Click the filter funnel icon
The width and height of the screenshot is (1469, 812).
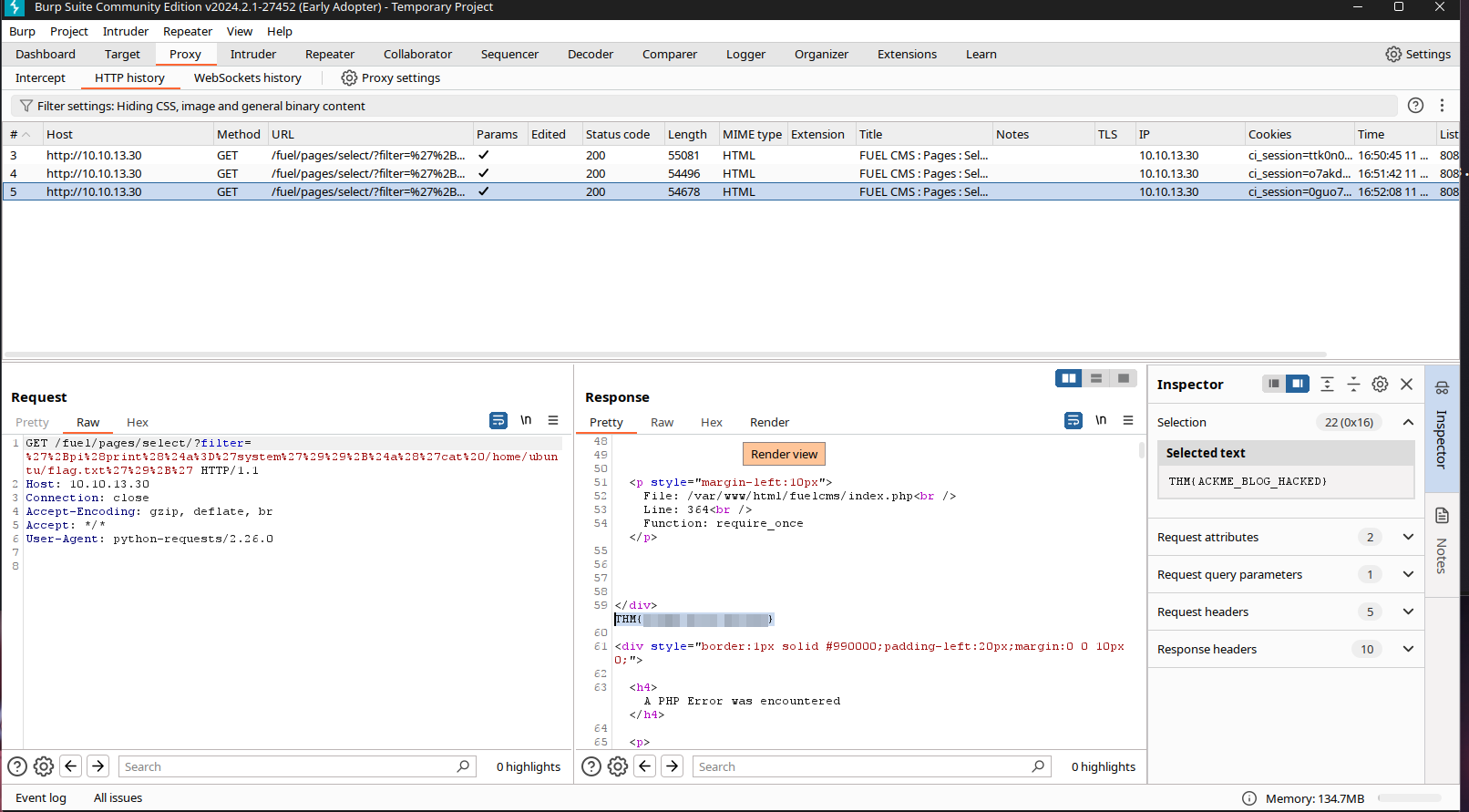coord(26,106)
